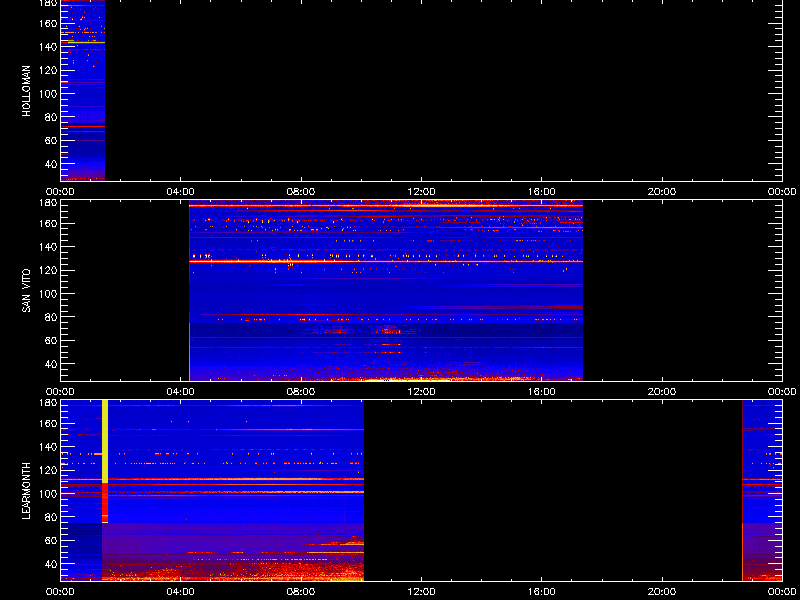Click the 12:00 time label under Learmonth panel
This screenshot has height=600, width=800.
click(421, 592)
